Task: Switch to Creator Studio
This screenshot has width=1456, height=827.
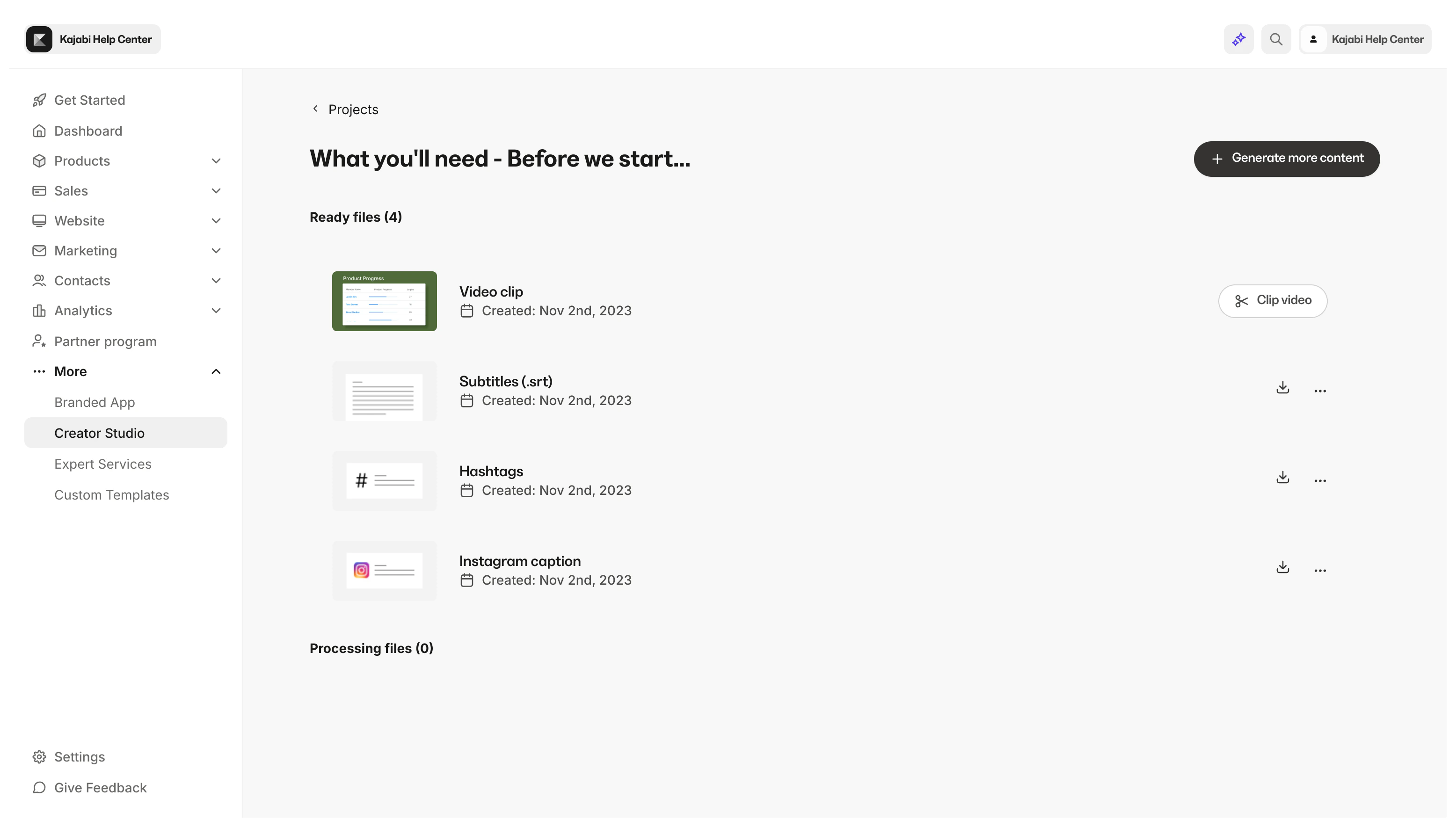Action: pos(99,432)
